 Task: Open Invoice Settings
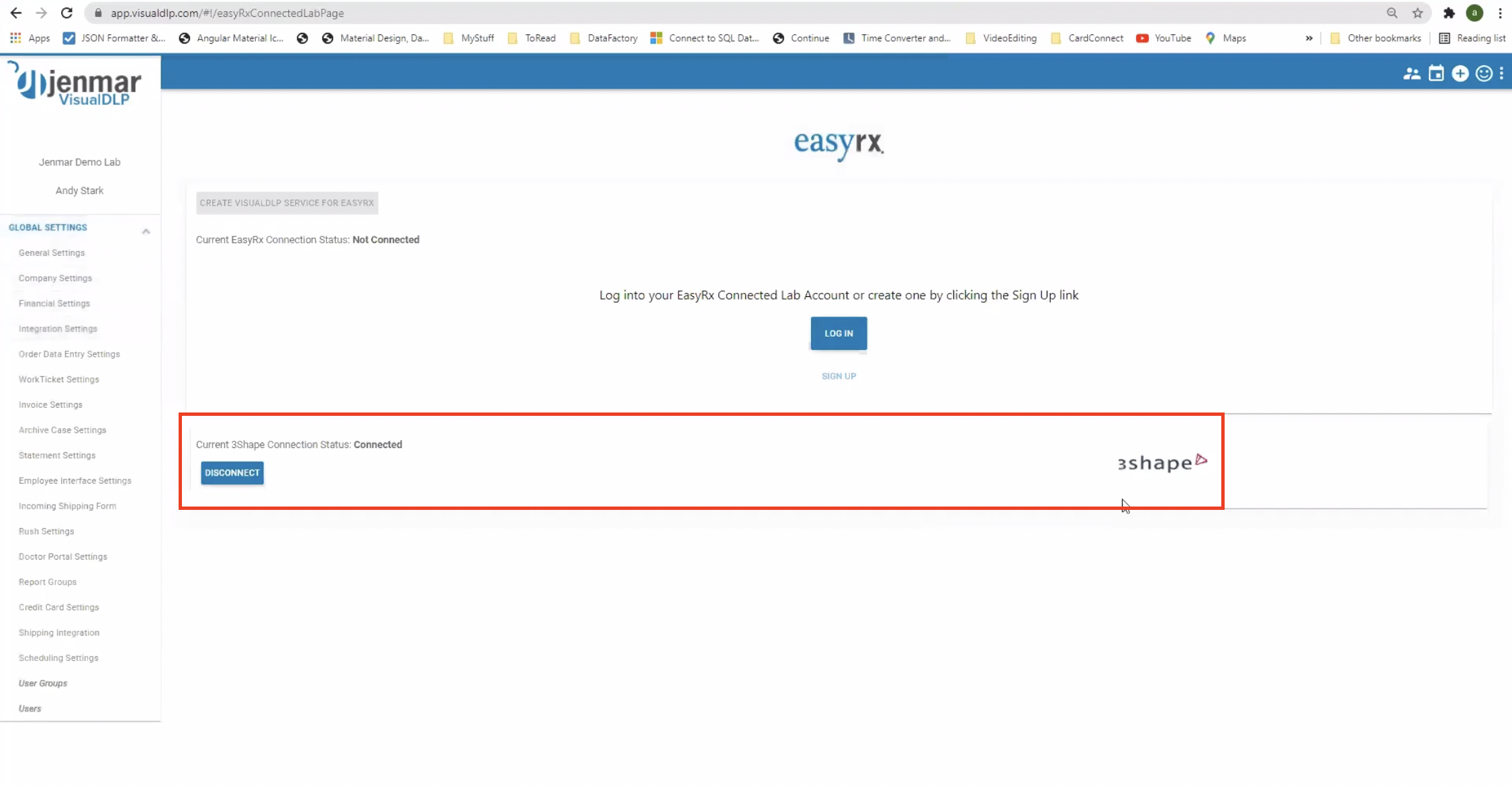point(50,404)
